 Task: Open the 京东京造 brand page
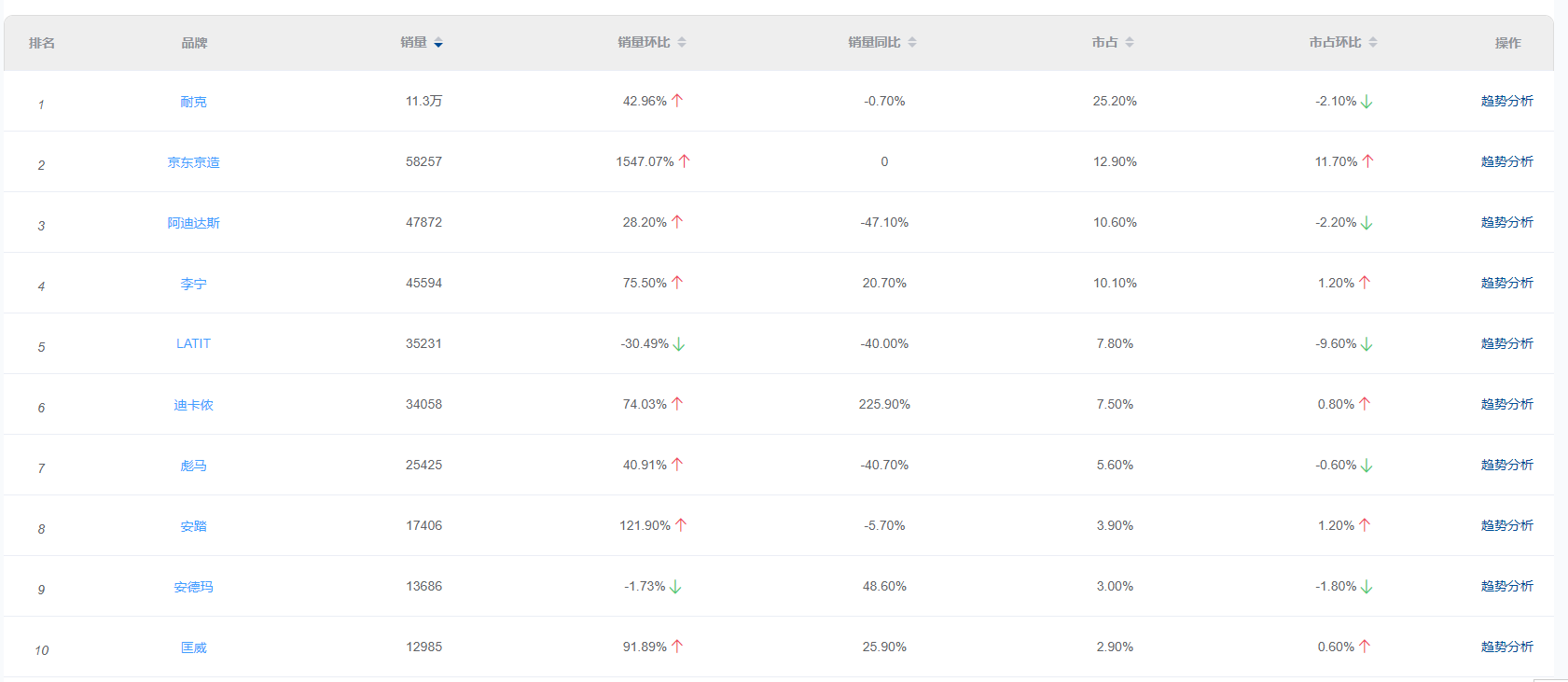click(x=193, y=162)
